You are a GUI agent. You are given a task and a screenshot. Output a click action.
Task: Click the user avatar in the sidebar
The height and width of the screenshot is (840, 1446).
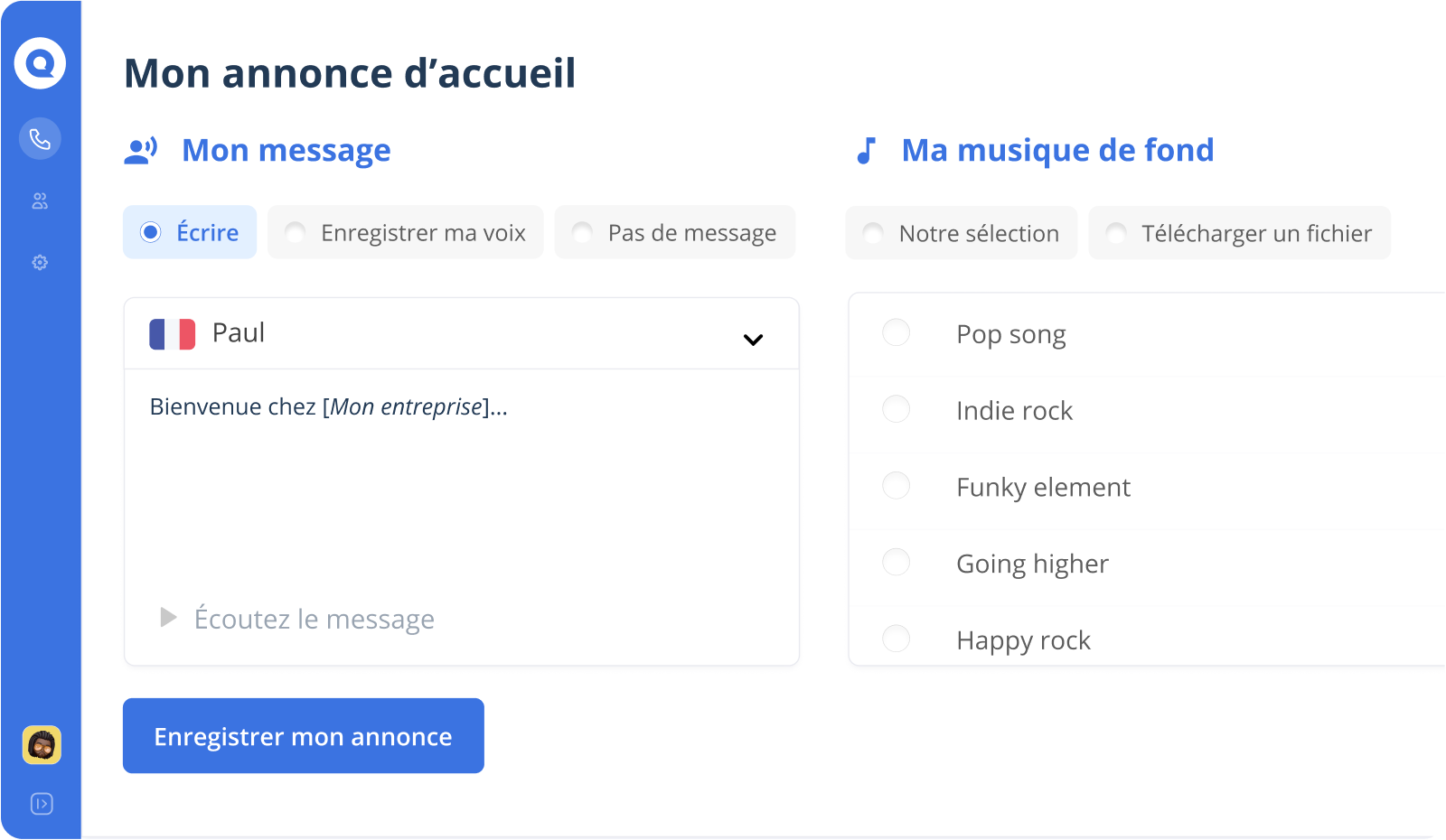point(42,745)
